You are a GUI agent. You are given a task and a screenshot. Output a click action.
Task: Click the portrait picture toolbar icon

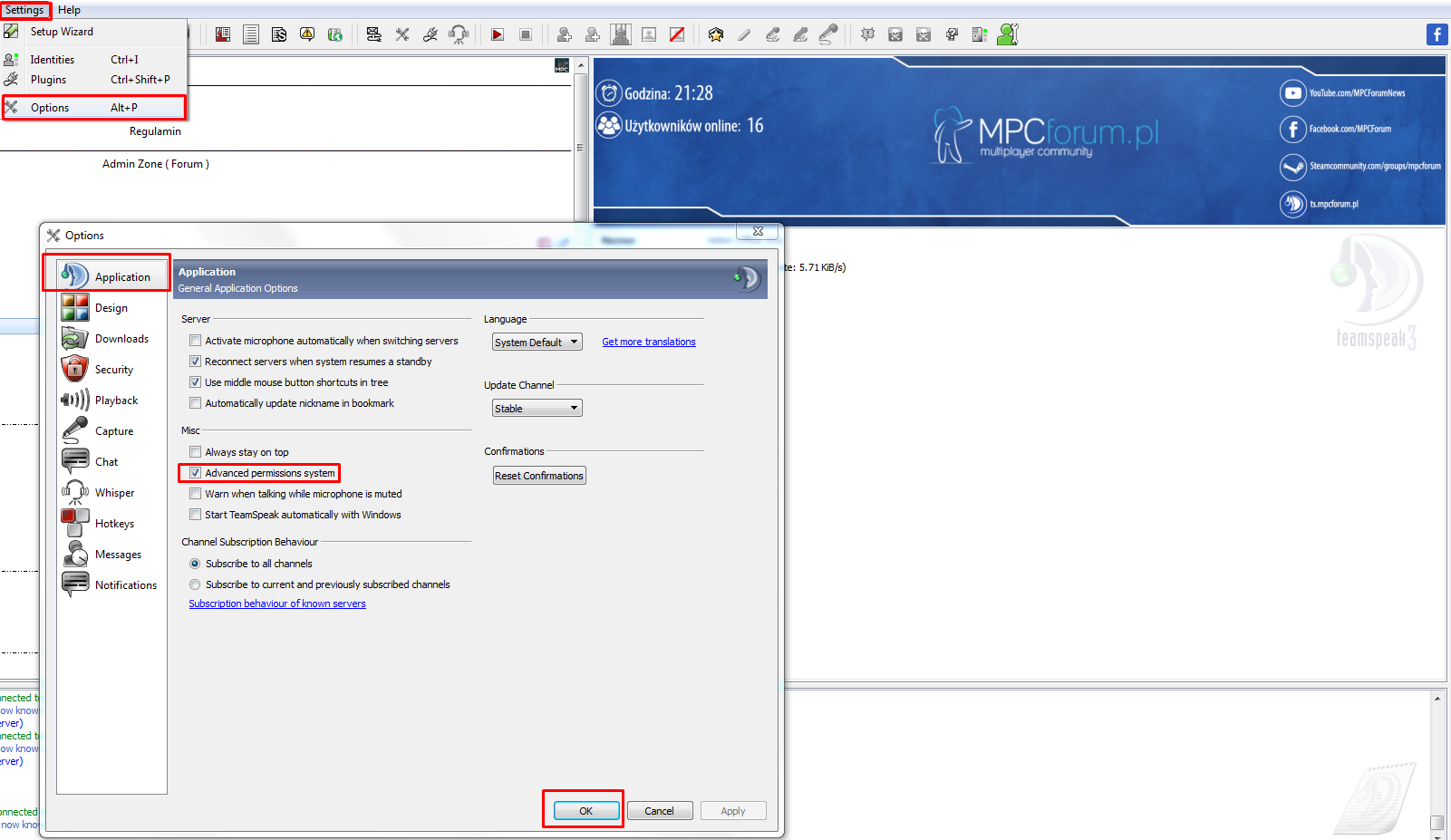tap(649, 34)
